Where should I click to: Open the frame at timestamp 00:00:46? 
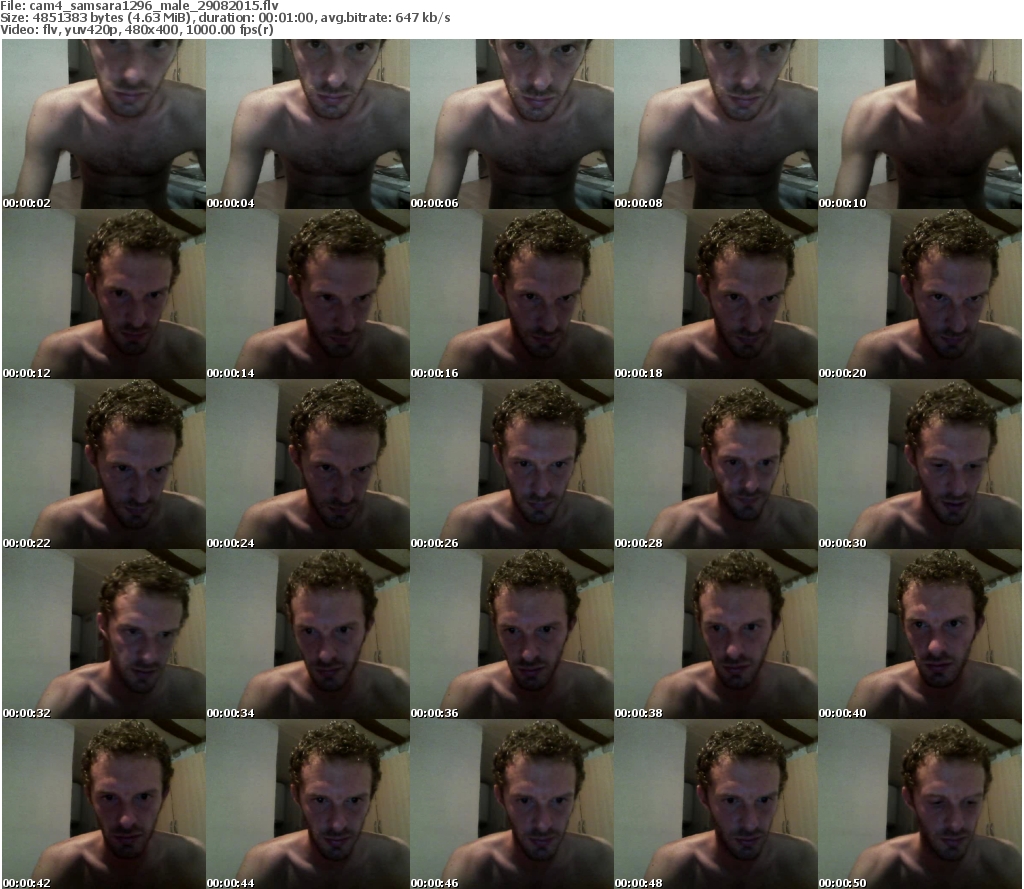click(512, 804)
